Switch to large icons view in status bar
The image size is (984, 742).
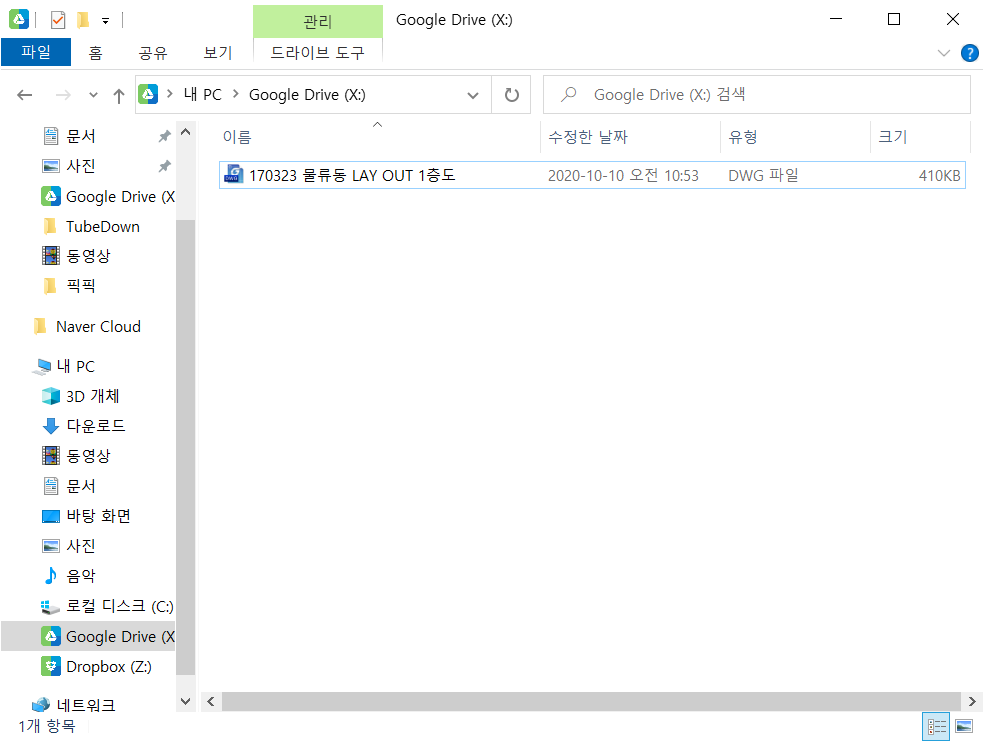click(965, 726)
